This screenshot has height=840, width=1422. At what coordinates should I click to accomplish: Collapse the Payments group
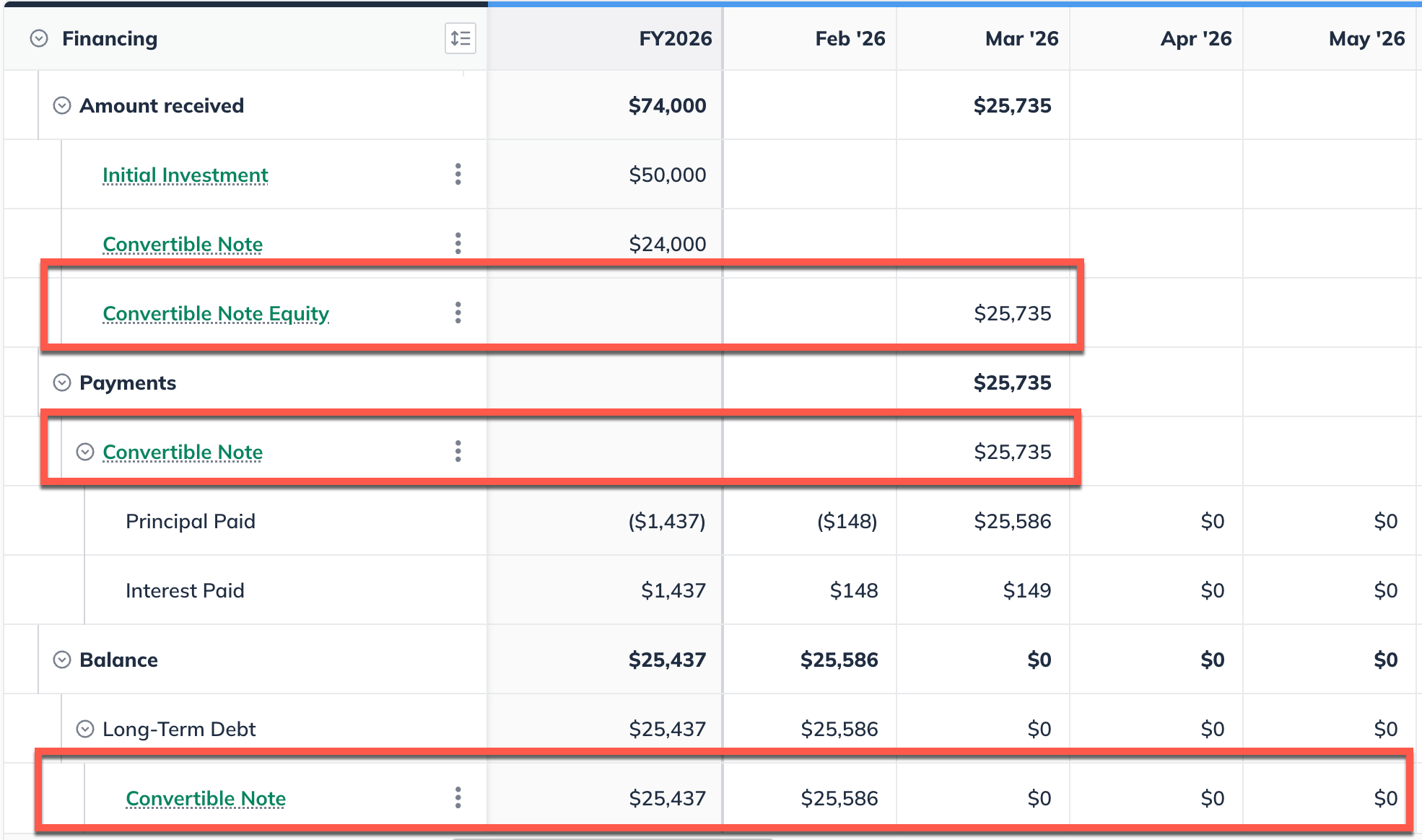pyautogui.click(x=62, y=382)
